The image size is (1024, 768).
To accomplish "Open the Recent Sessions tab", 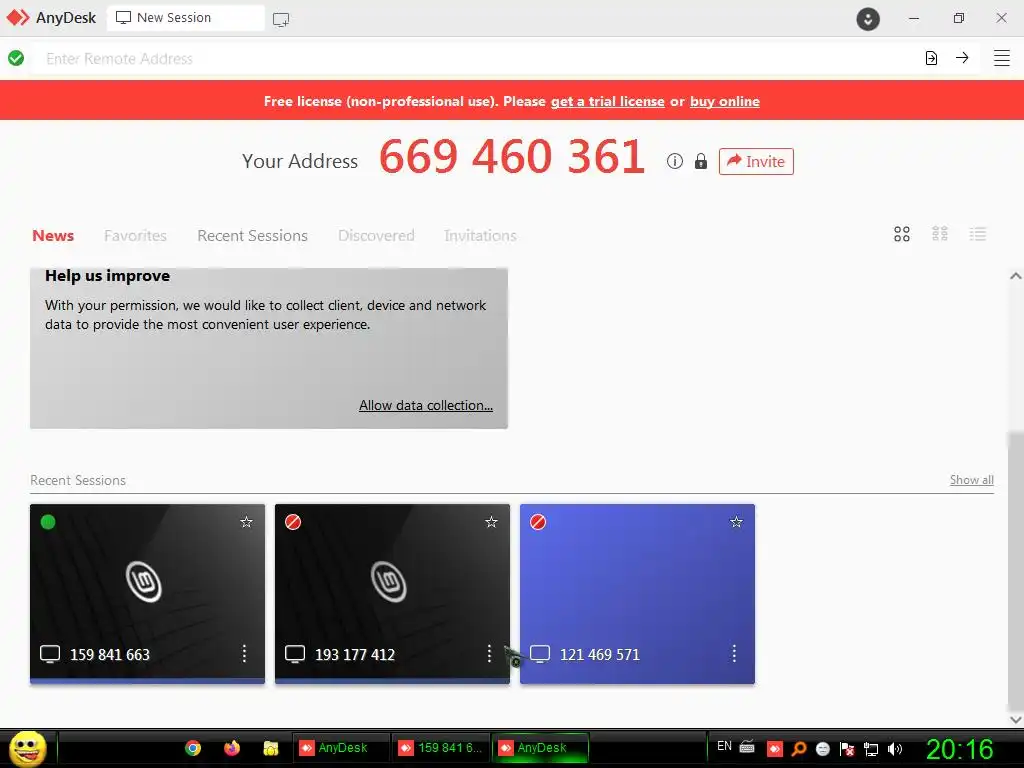I will click(x=252, y=236).
